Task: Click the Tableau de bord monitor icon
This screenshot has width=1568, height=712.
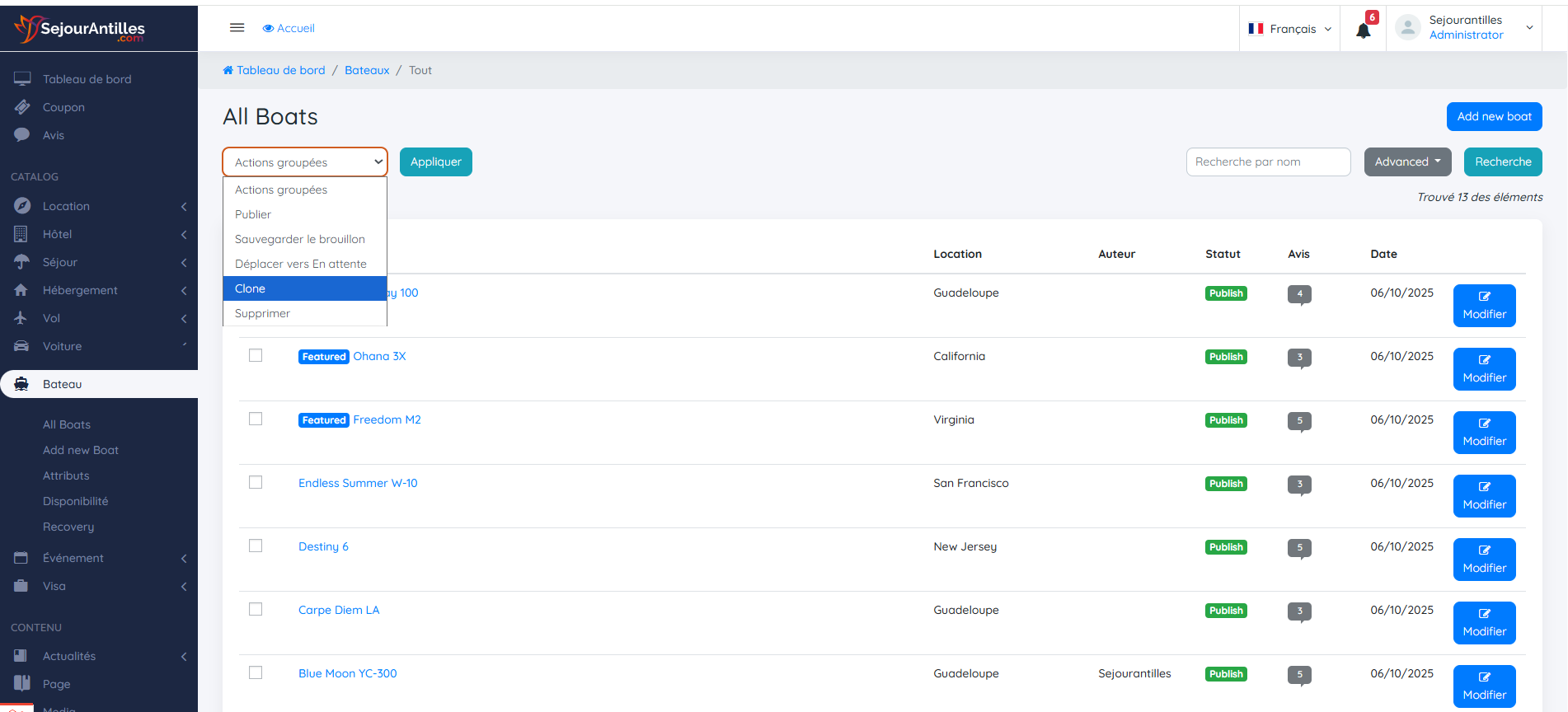Action: tap(22, 79)
